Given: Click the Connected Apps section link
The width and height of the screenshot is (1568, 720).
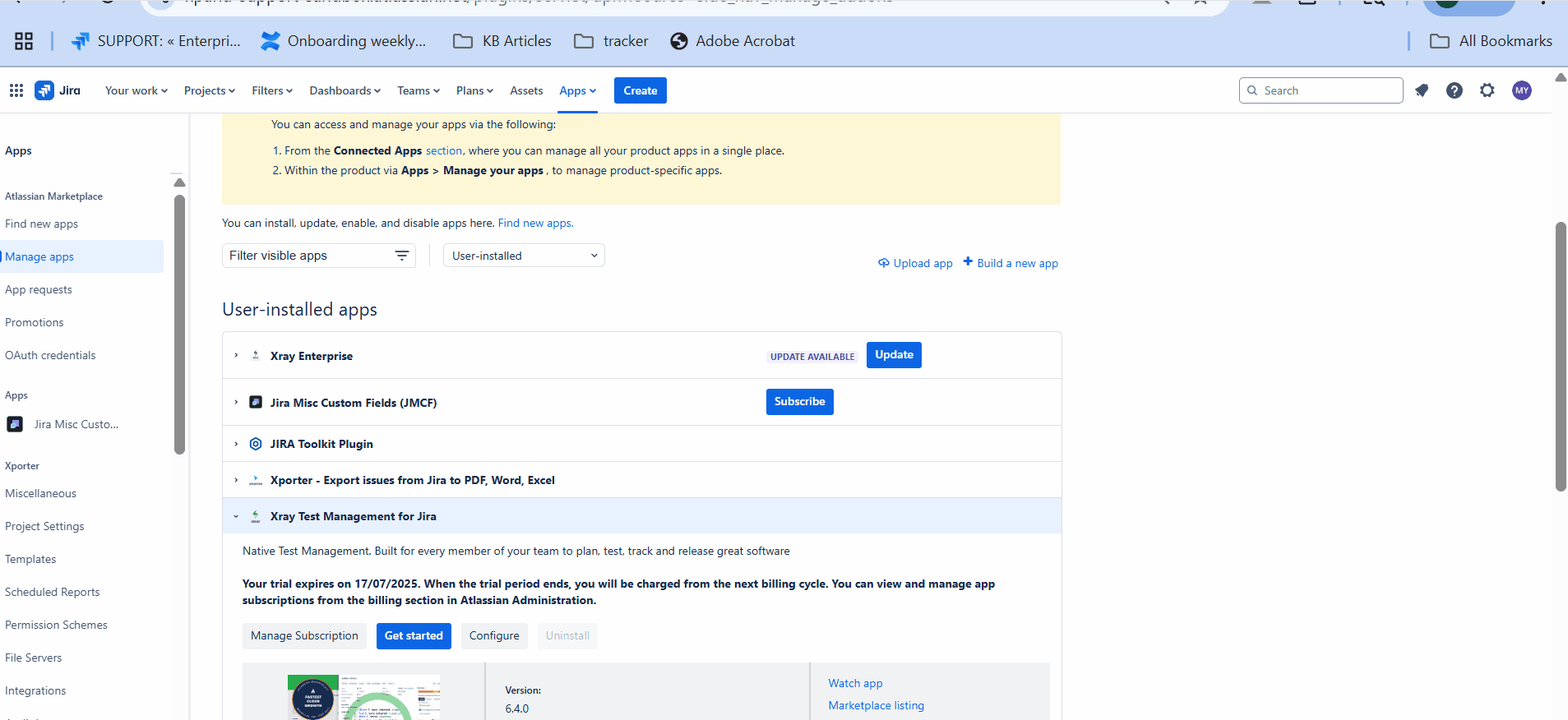Looking at the screenshot, I should pyautogui.click(x=444, y=150).
